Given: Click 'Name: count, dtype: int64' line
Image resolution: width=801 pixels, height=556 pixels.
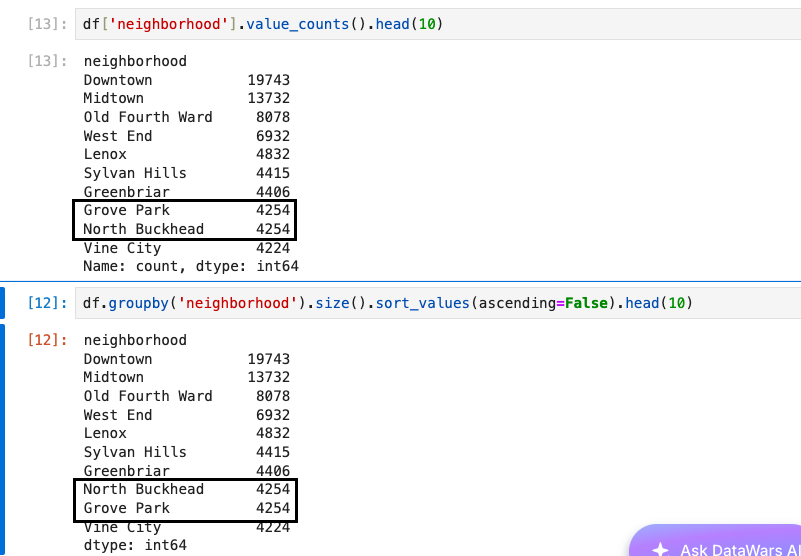Looking at the screenshot, I should click(x=191, y=266).
